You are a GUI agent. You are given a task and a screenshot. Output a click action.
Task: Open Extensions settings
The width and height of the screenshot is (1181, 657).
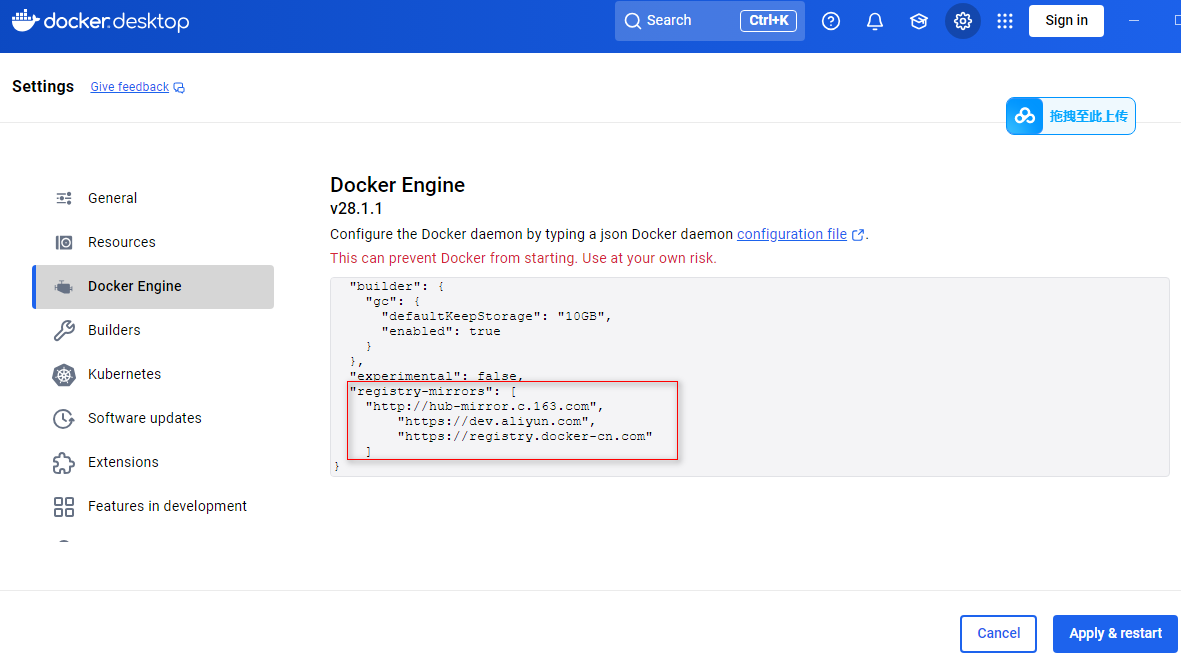[x=154, y=463]
